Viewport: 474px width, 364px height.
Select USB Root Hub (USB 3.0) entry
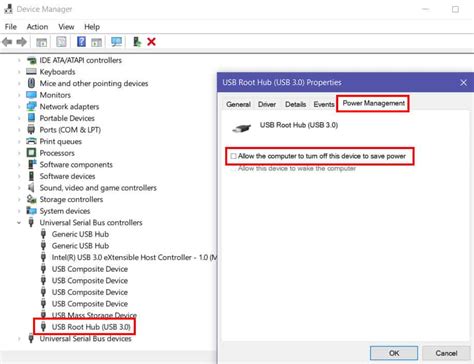pos(91,327)
